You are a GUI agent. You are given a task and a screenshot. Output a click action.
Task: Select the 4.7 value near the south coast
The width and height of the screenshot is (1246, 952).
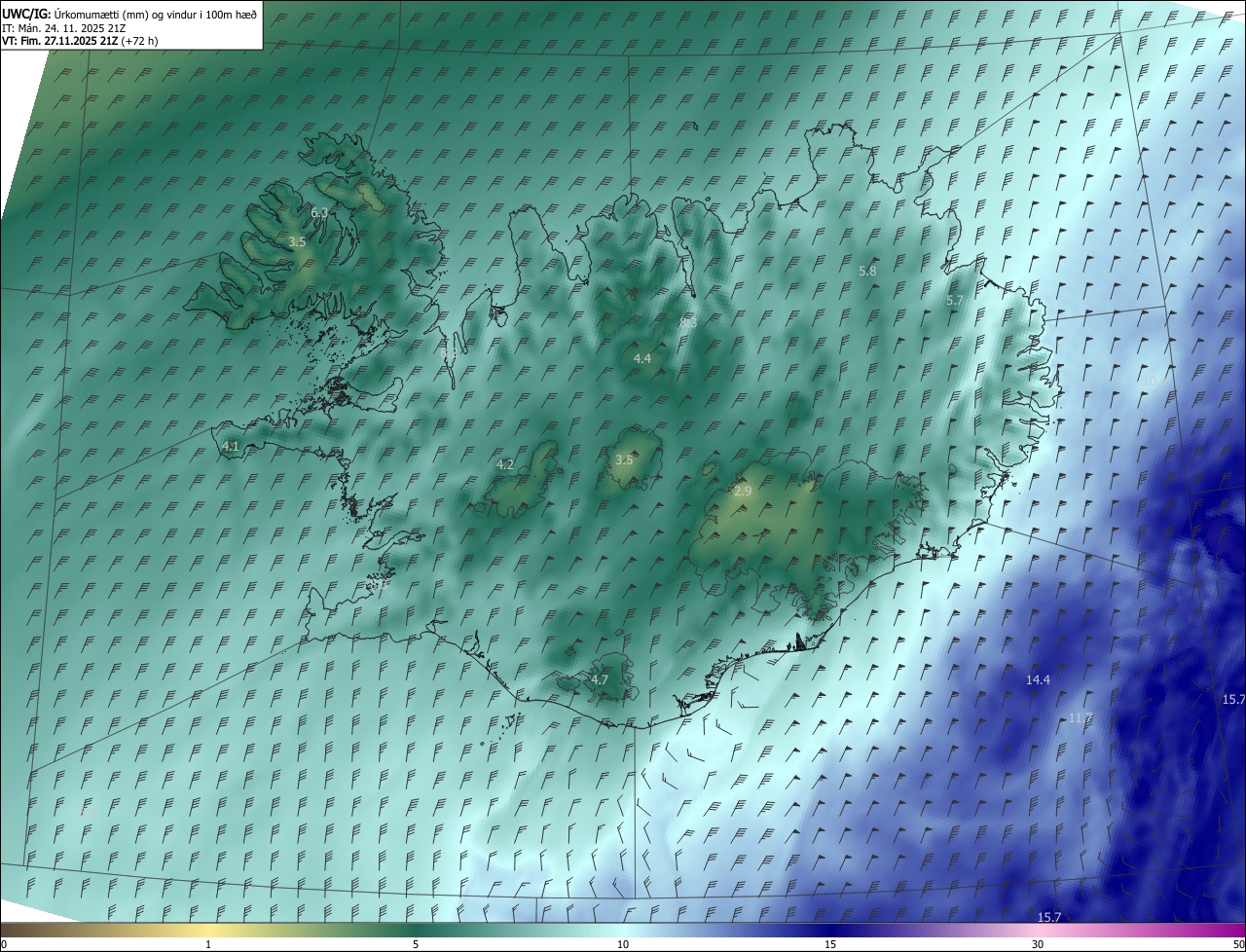tap(600, 679)
